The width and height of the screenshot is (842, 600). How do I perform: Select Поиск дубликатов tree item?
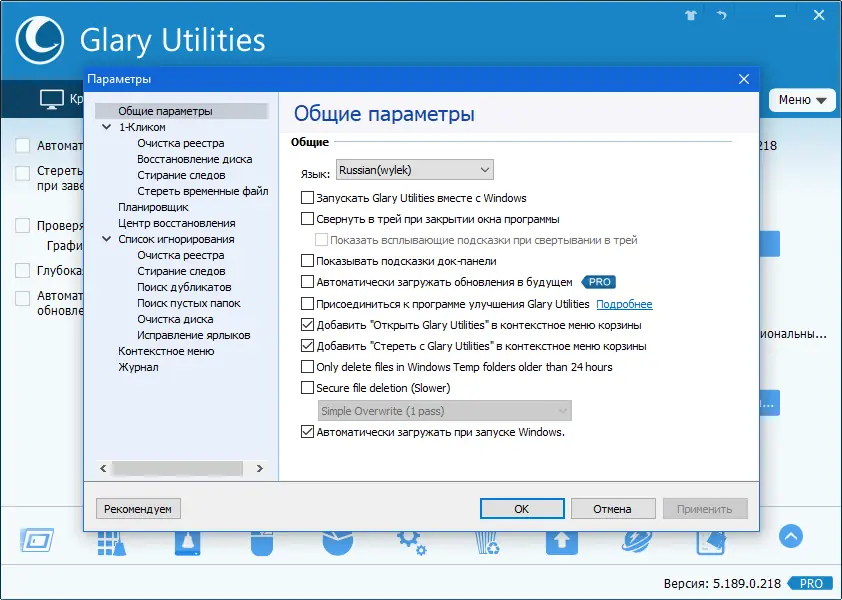click(184, 287)
